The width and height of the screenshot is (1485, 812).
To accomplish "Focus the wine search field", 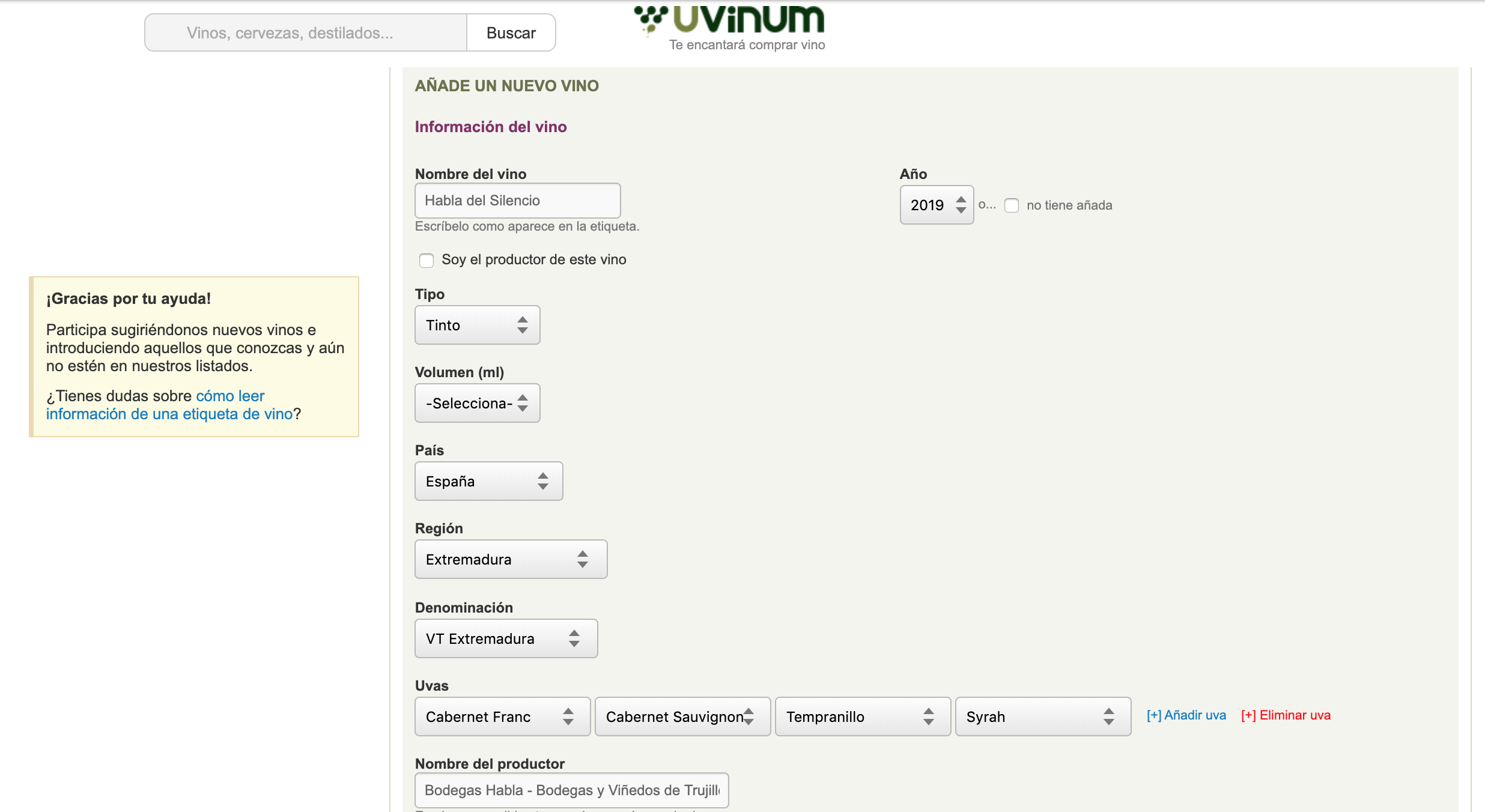I will (305, 33).
